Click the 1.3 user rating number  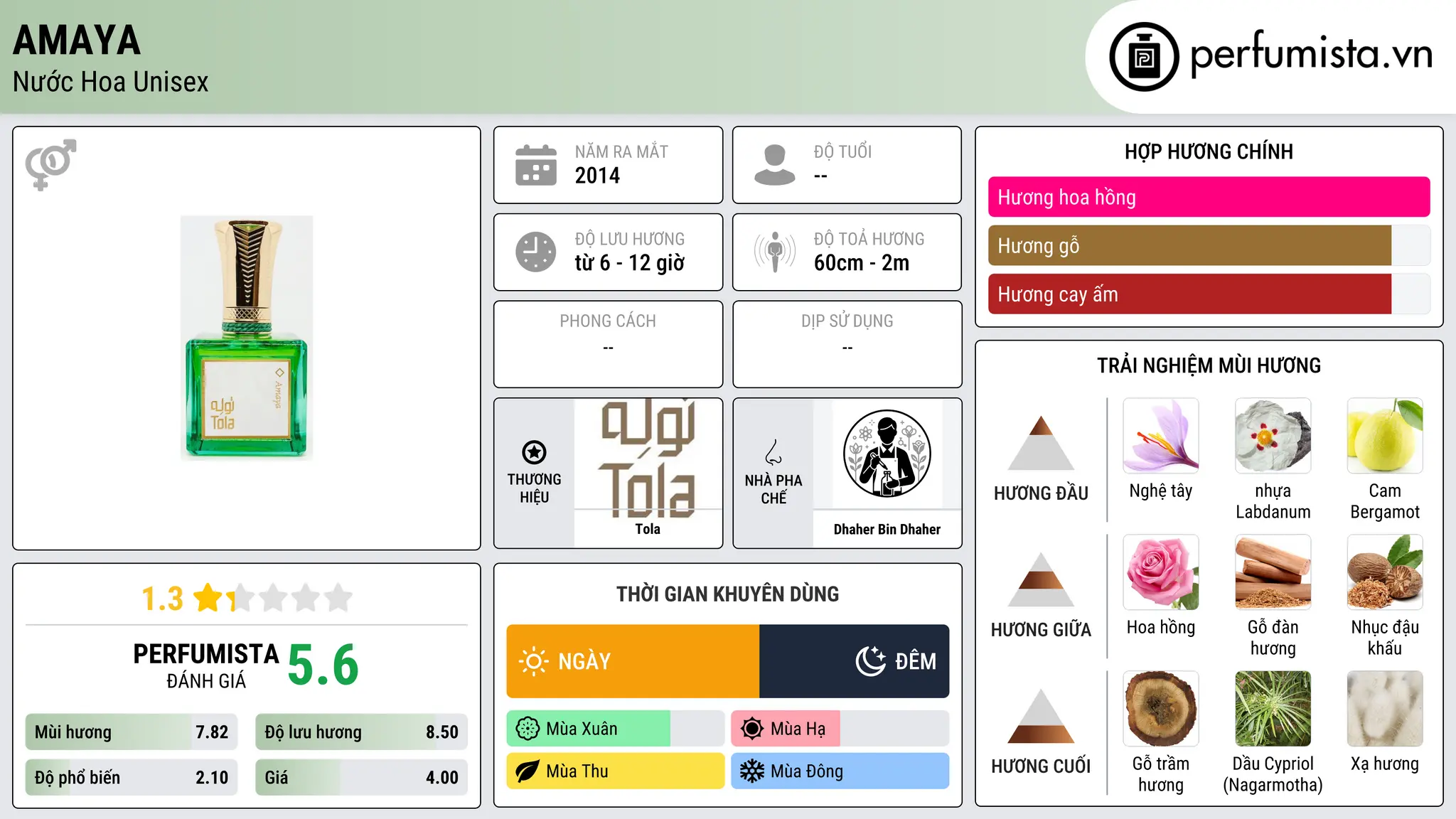(x=162, y=599)
